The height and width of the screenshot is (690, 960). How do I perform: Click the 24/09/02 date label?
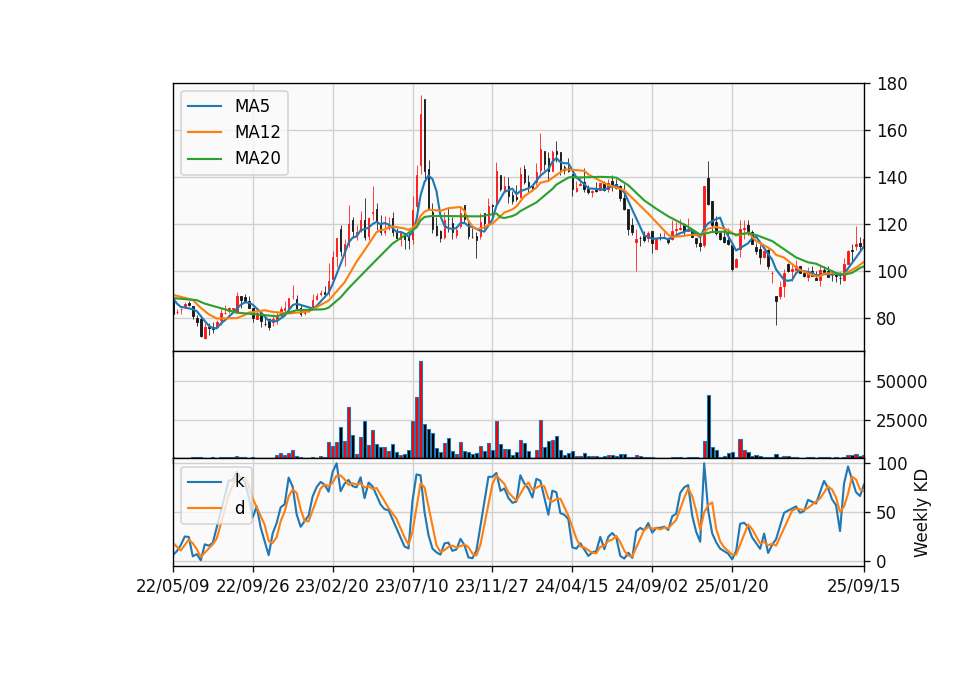click(651, 587)
